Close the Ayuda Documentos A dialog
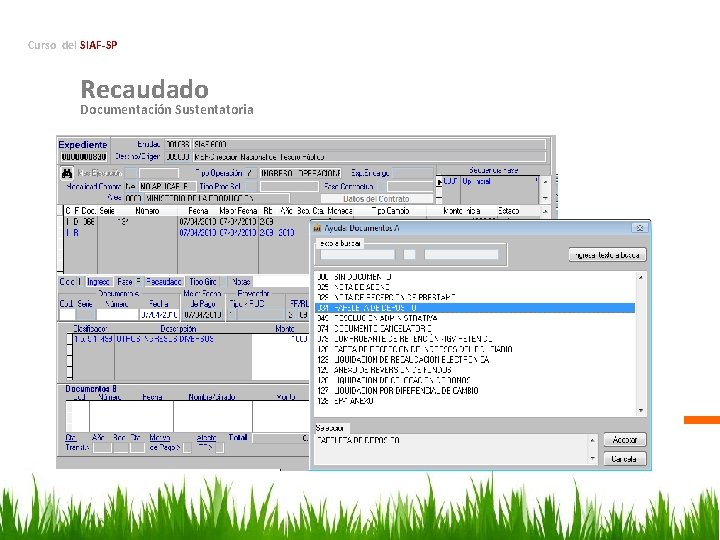 [640, 228]
